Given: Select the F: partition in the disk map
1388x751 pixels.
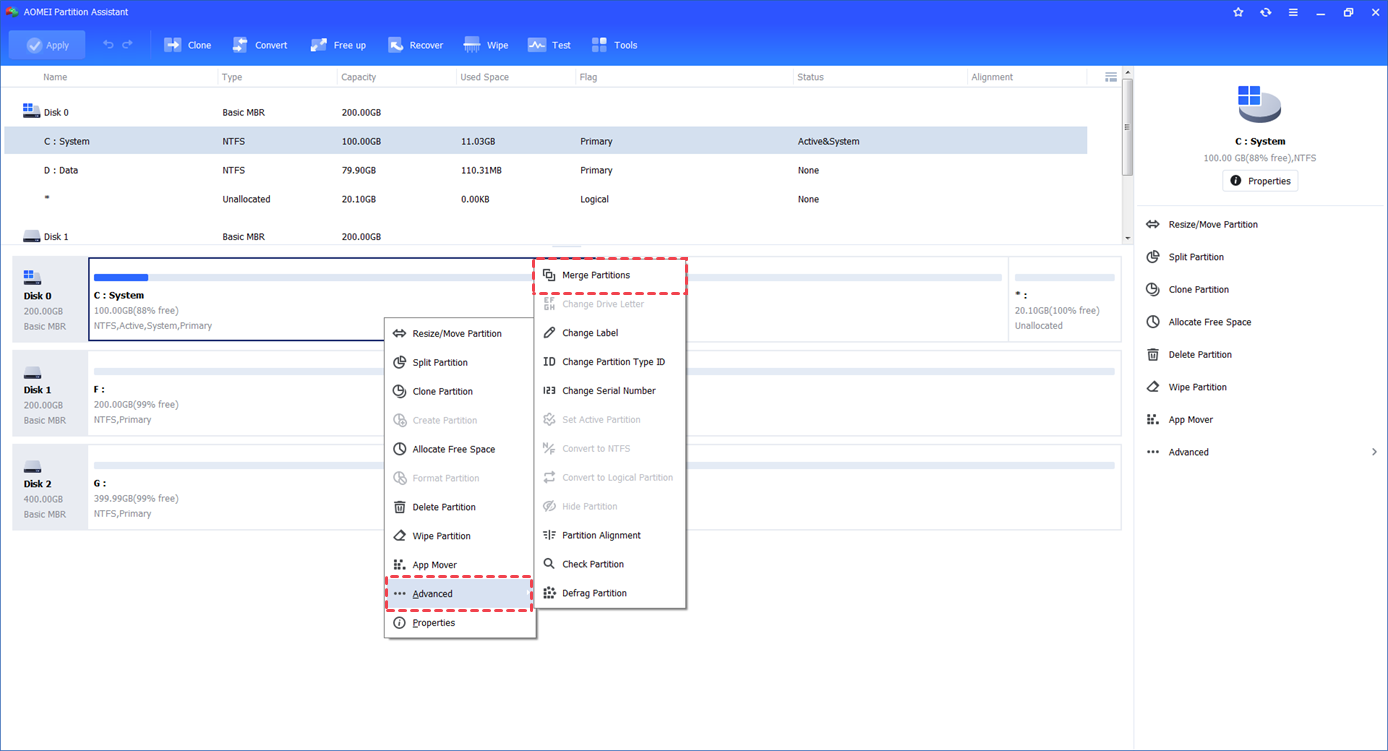Looking at the screenshot, I should pyautogui.click(x=604, y=393).
